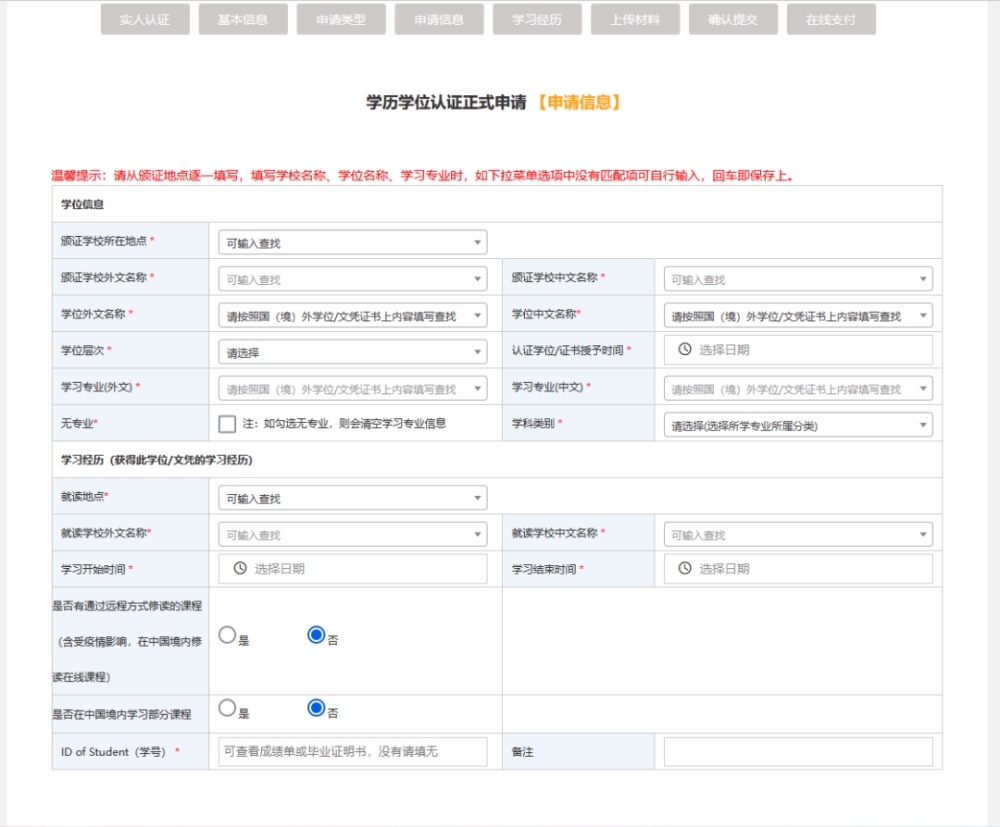This screenshot has width=1000, height=827.
Task: Click the 颁证学校所在地点 field label
Action: coord(104,241)
